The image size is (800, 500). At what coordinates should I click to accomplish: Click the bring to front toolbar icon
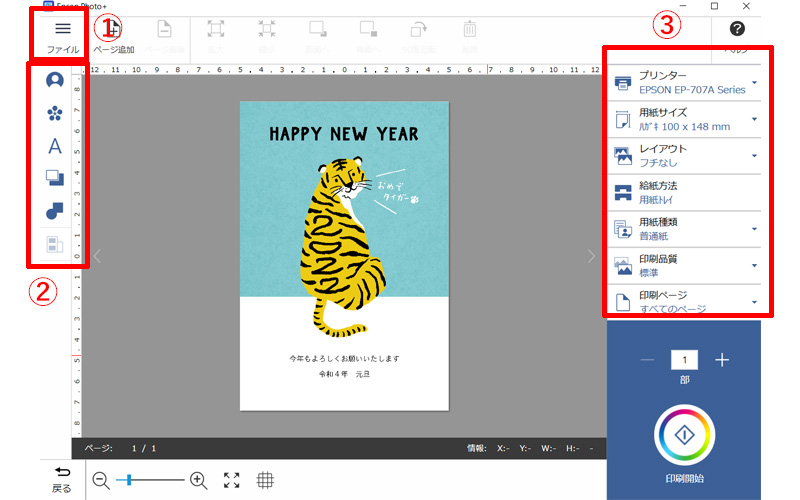click(317, 29)
